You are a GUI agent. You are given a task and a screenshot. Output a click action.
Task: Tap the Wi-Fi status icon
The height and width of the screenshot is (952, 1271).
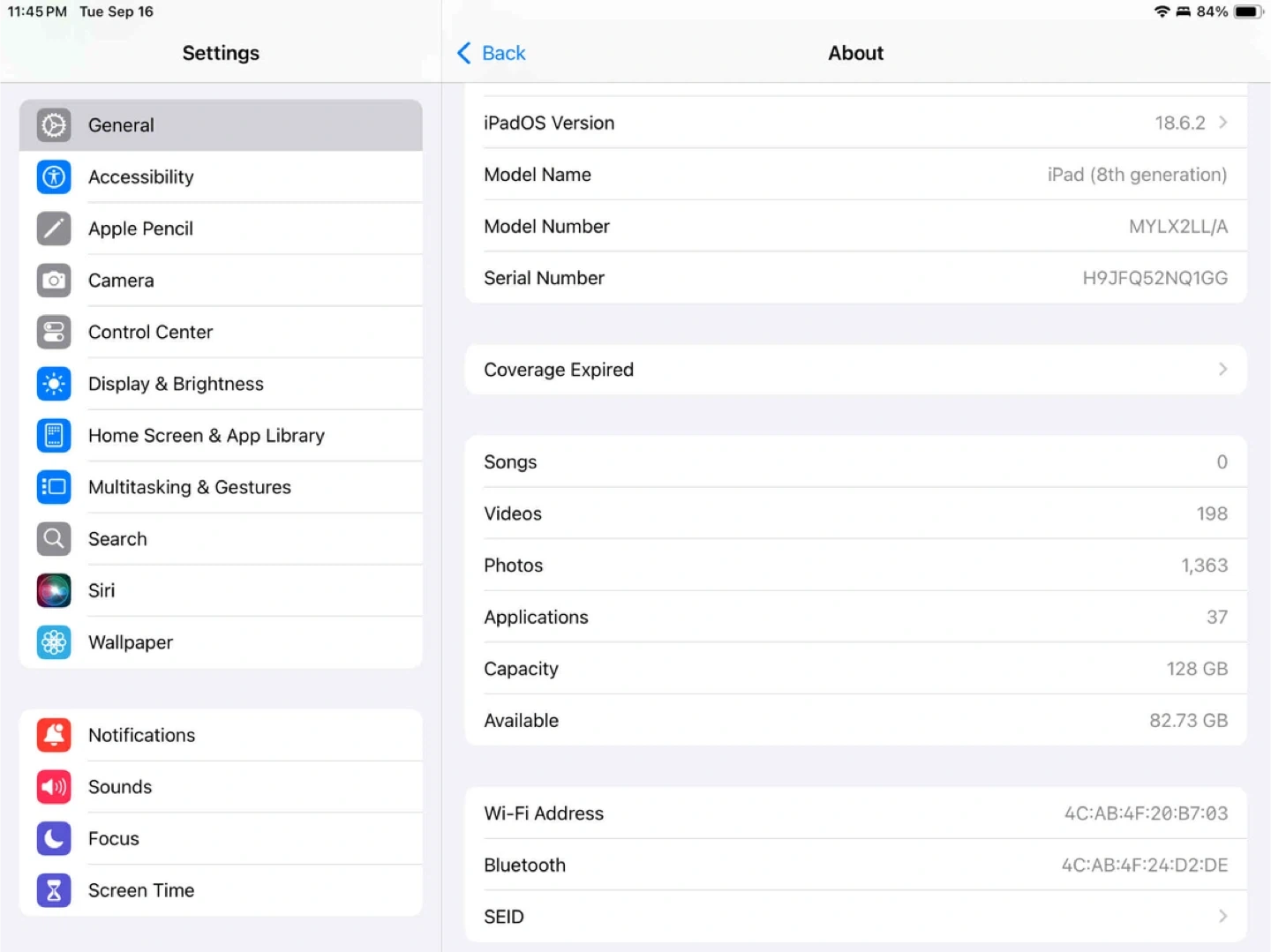coord(1162,11)
